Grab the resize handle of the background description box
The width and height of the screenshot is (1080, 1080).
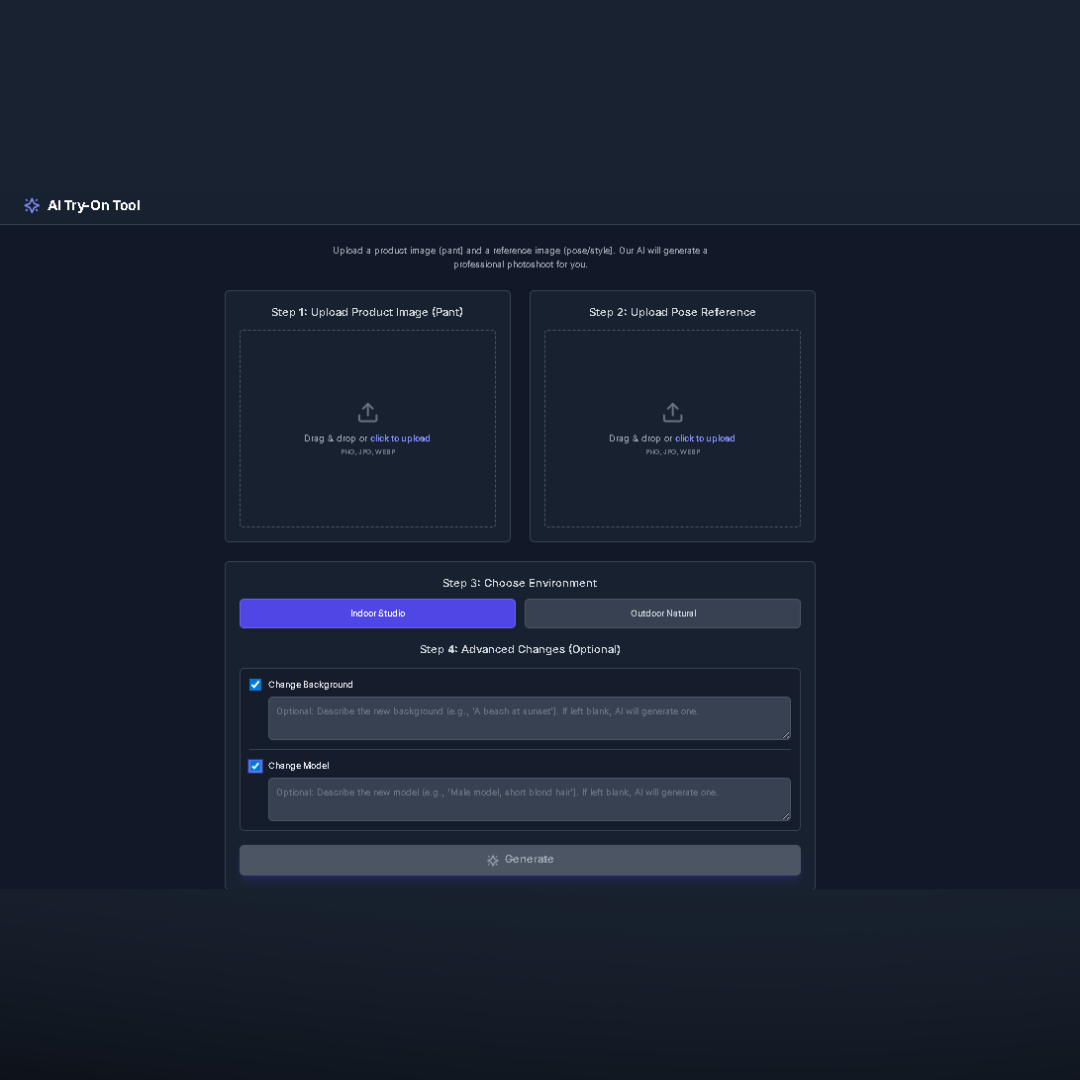click(x=785, y=735)
